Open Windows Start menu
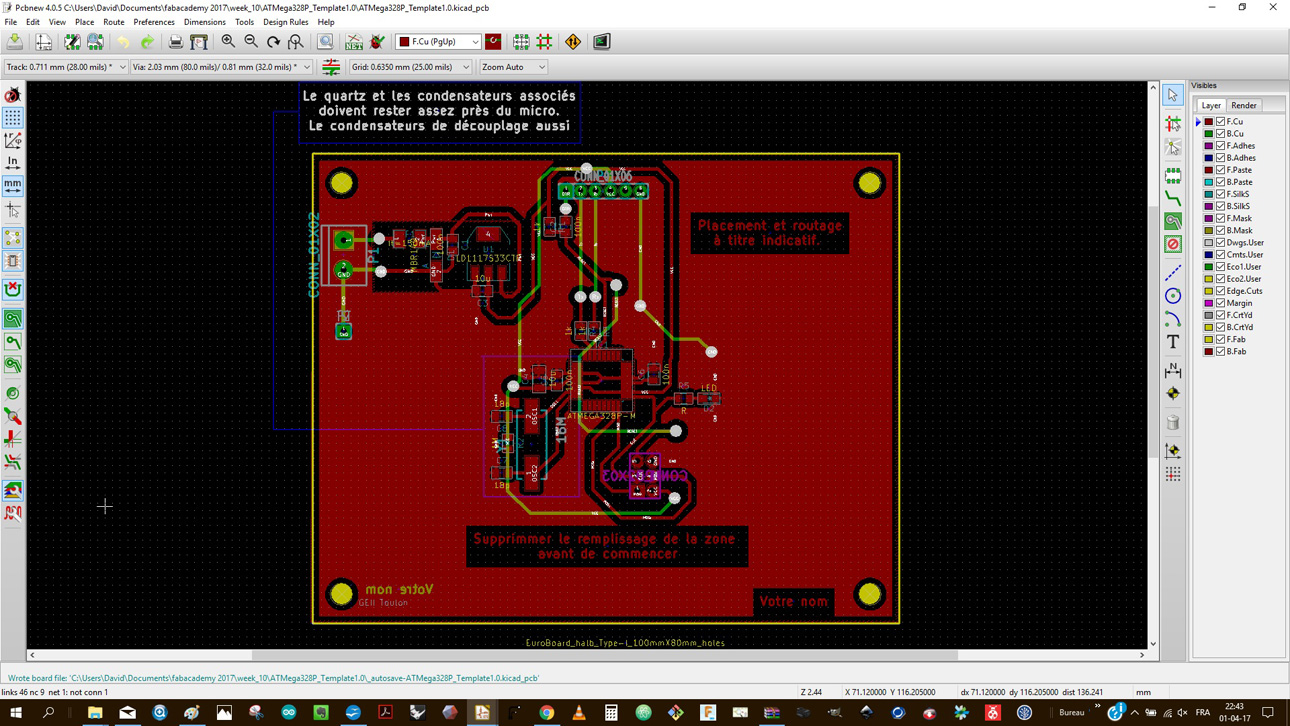The width and height of the screenshot is (1290, 726). coord(16,713)
